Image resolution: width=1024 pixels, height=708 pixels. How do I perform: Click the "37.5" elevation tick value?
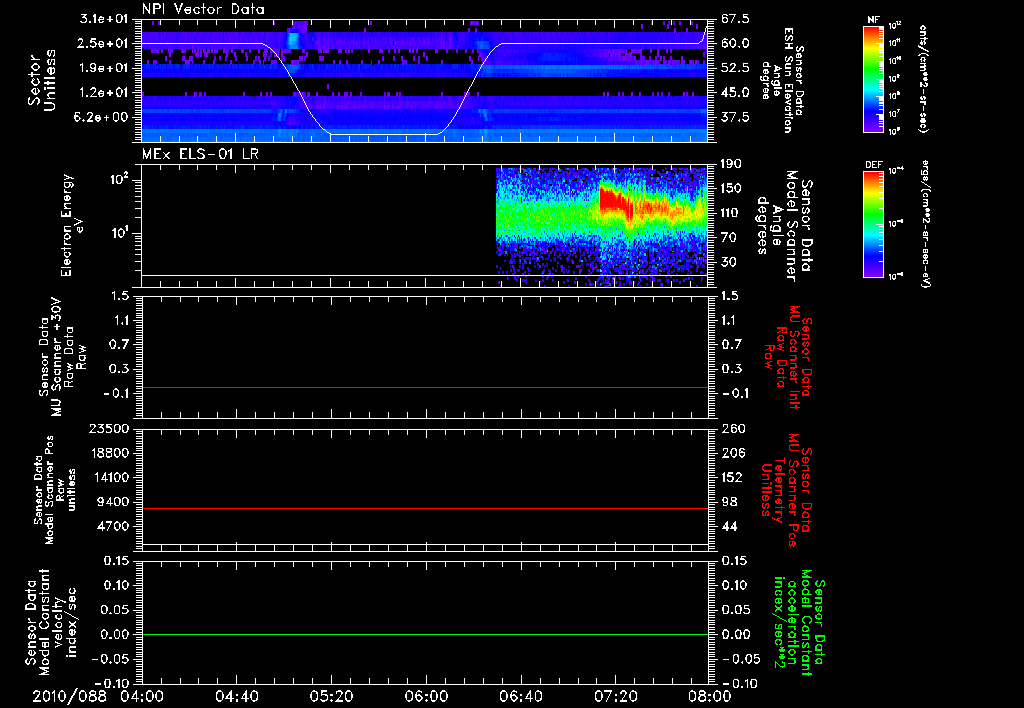[x=735, y=117]
